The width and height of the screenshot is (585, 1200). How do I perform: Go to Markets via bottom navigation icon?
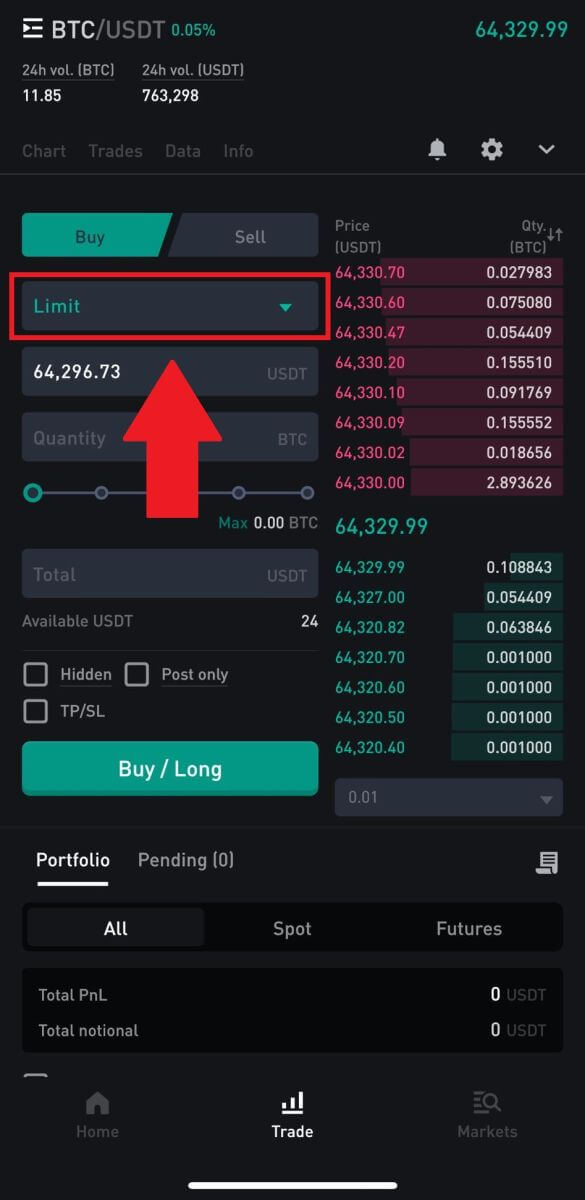coord(487,1112)
